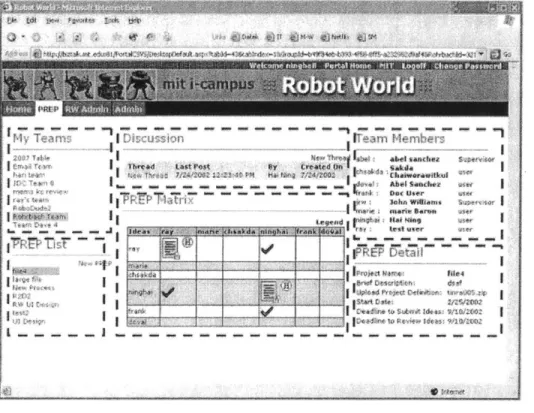The image size is (534, 413).
Task: Select New Process in PREP List
Action: click(x=33, y=288)
